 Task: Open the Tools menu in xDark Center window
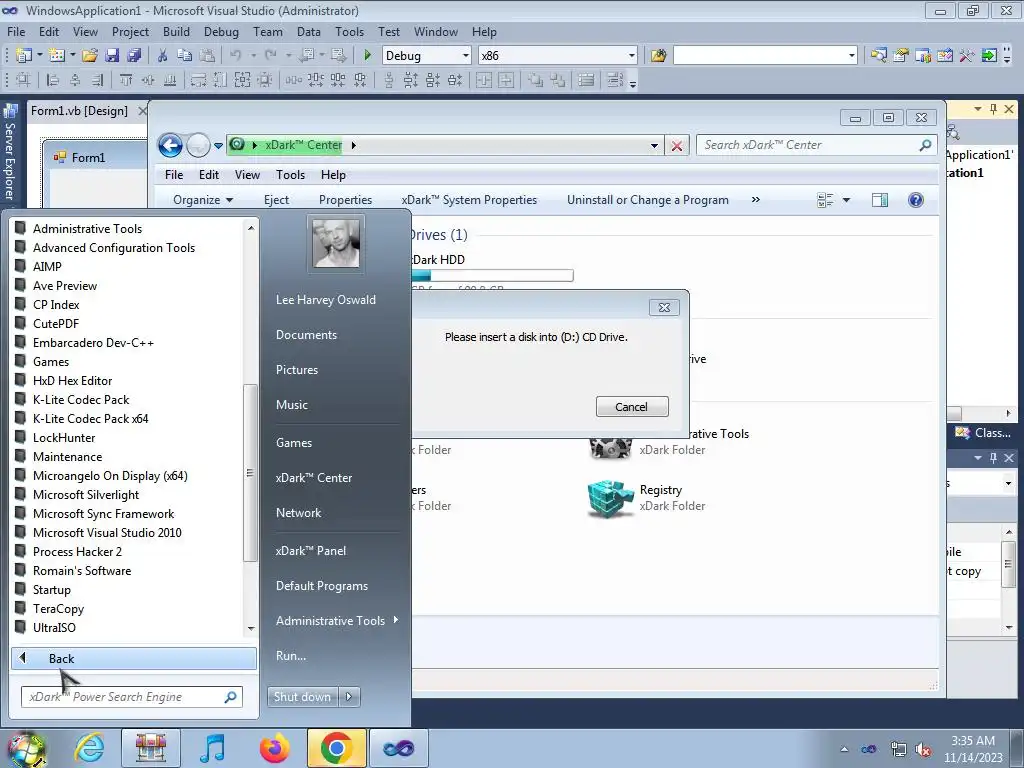point(290,175)
